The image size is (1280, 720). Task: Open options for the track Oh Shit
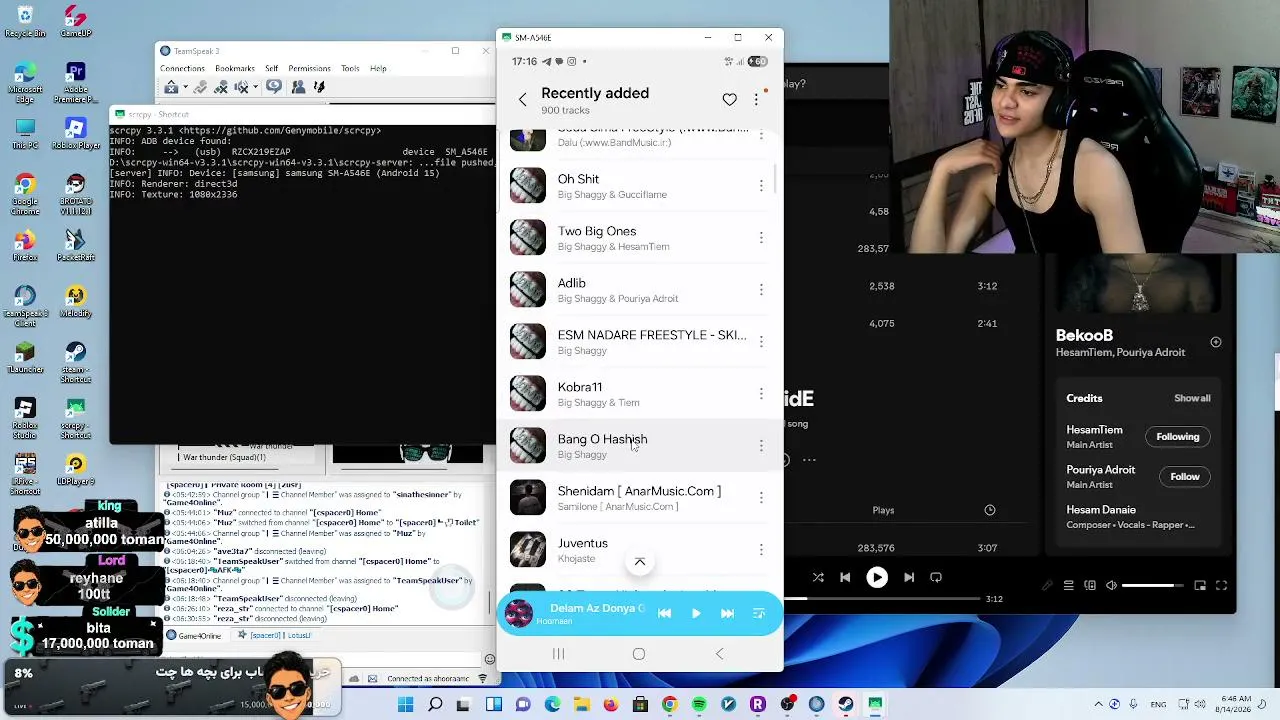click(761, 186)
